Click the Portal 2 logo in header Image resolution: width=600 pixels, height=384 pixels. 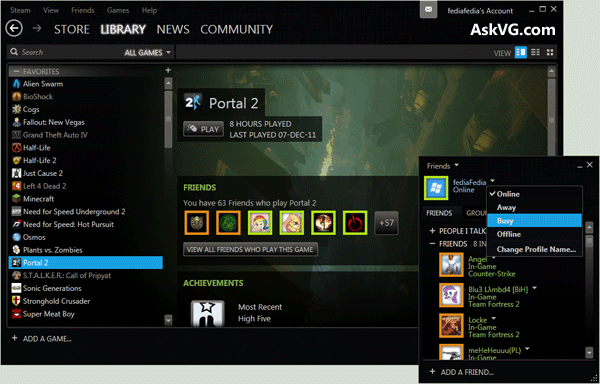click(192, 102)
